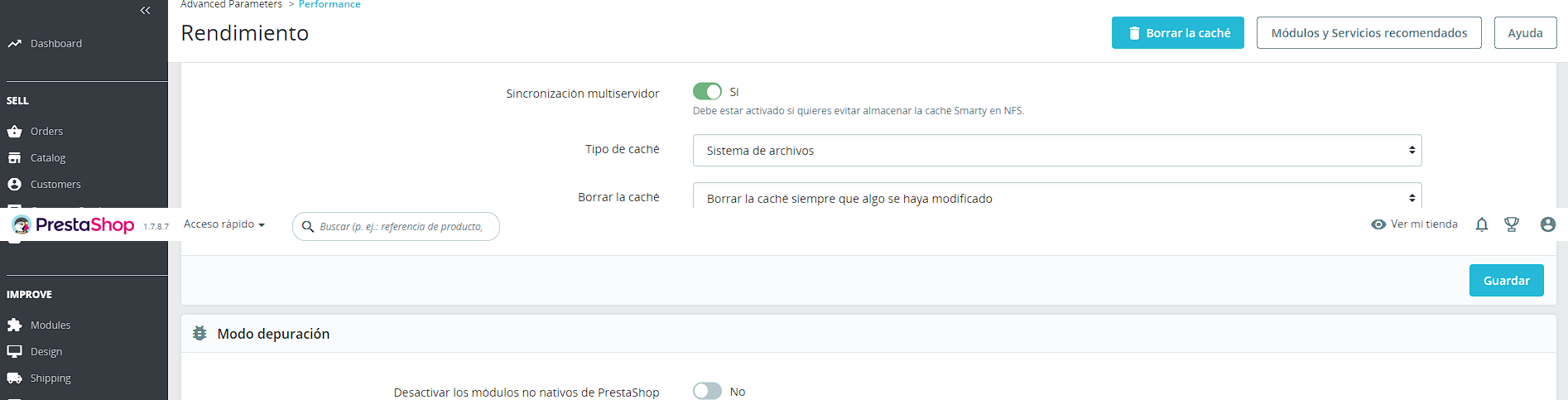This screenshot has height=400, width=1568.
Task: Click the Shipping truck icon in sidebar
Action: (14, 378)
